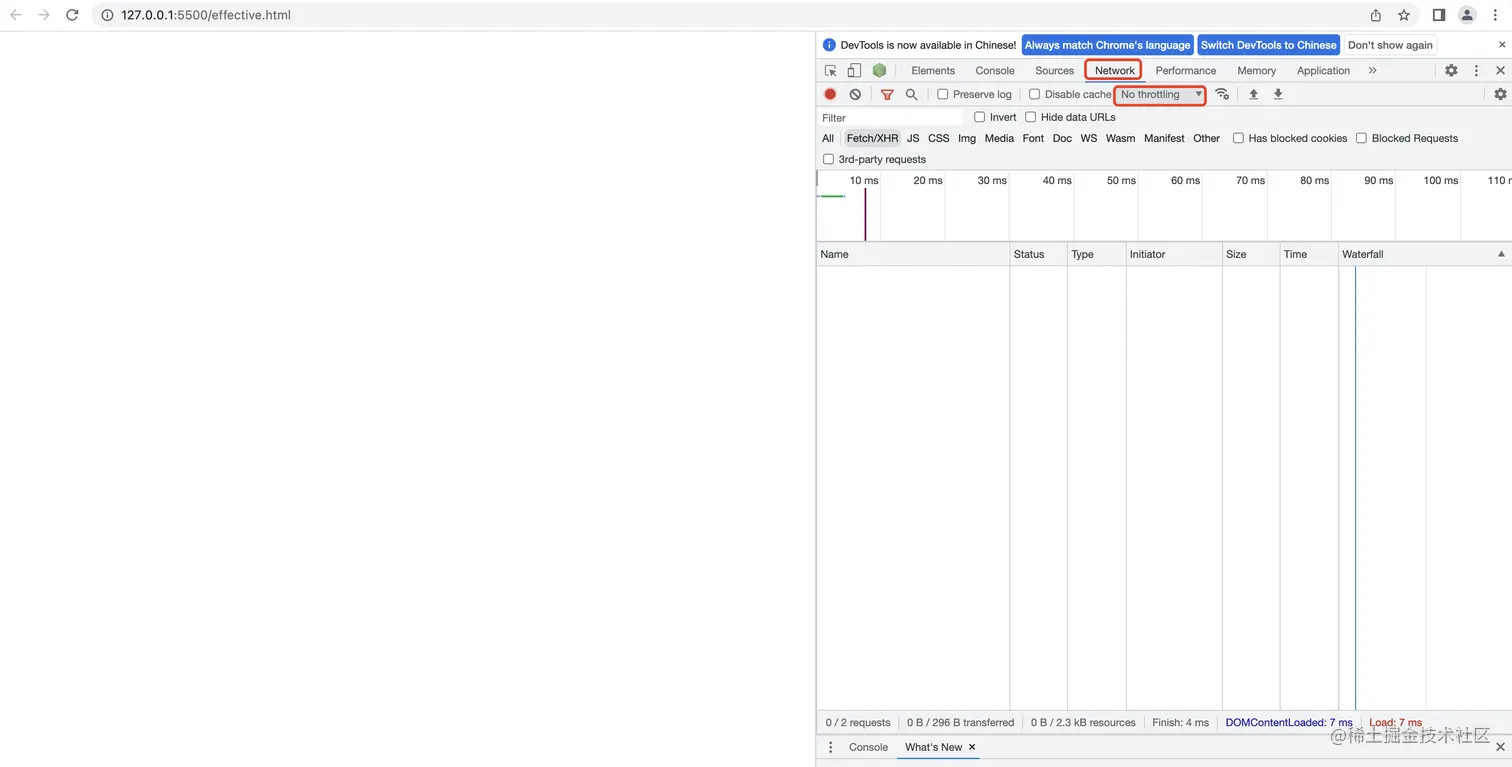1512x767 pixels.
Task: Open Chrome's three-dot menu
Action: click(1496, 15)
